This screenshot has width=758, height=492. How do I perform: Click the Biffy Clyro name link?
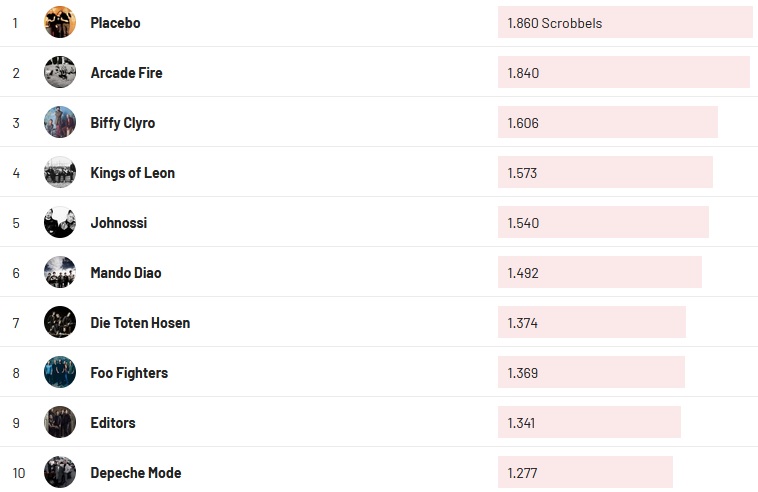122,122
